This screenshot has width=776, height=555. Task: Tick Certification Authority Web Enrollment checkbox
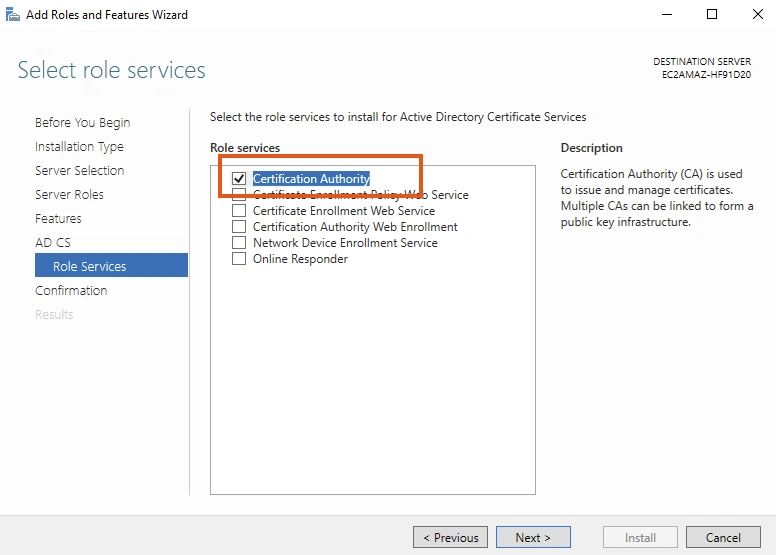pos(239,227)
